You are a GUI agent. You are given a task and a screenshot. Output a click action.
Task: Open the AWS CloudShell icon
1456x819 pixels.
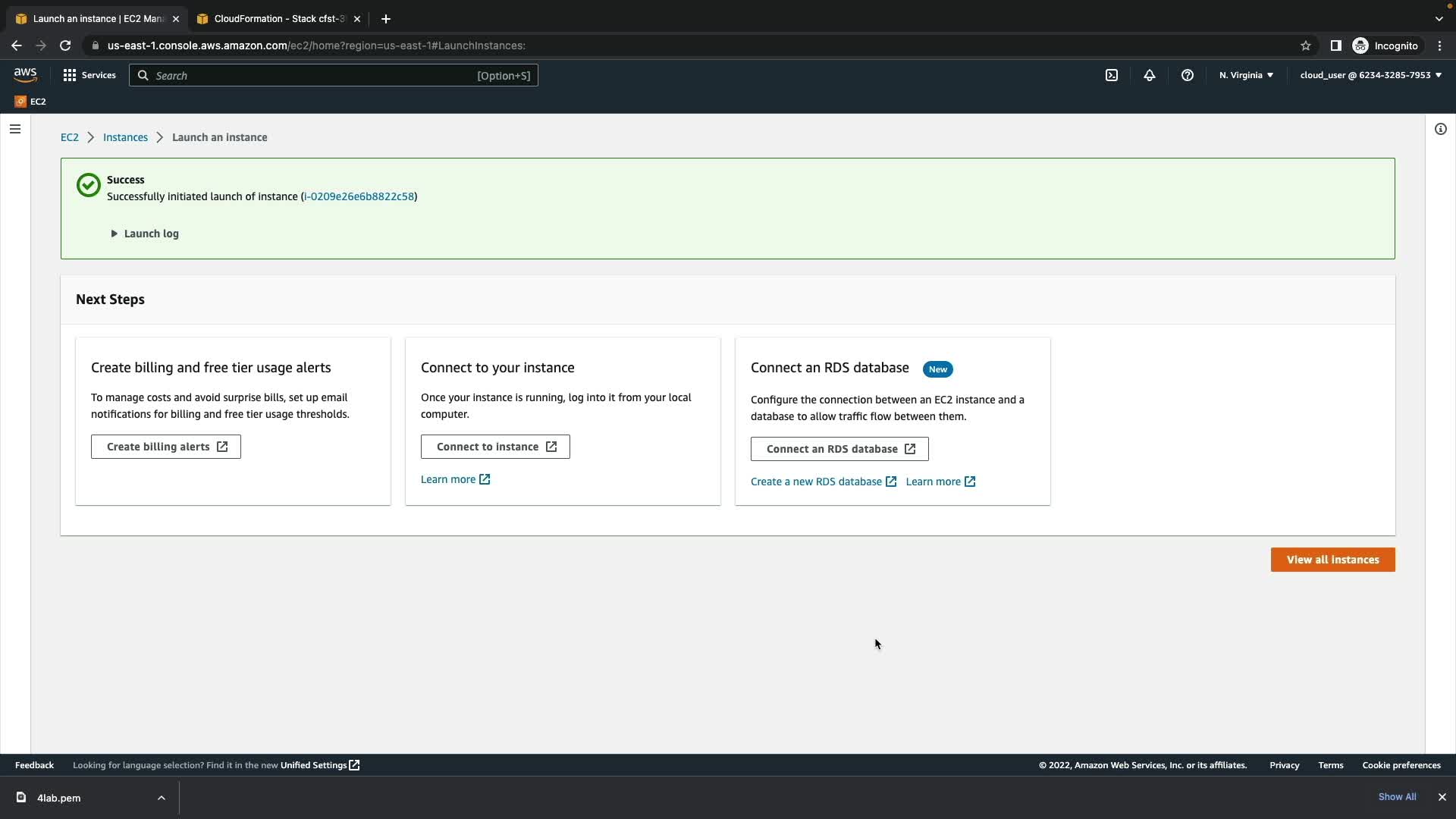pos(1112,75)
